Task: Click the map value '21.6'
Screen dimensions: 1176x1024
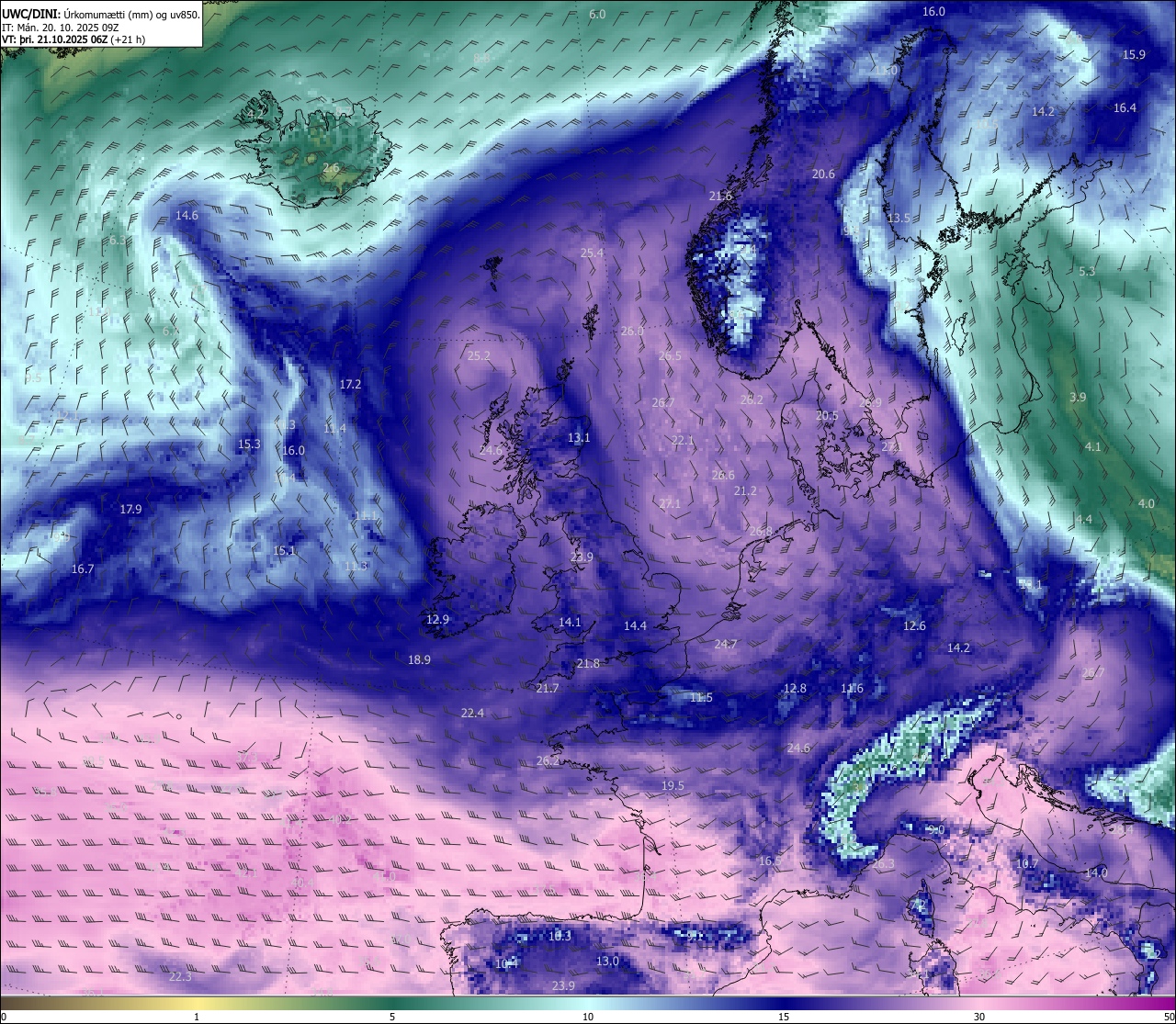Action: [721, 197]
